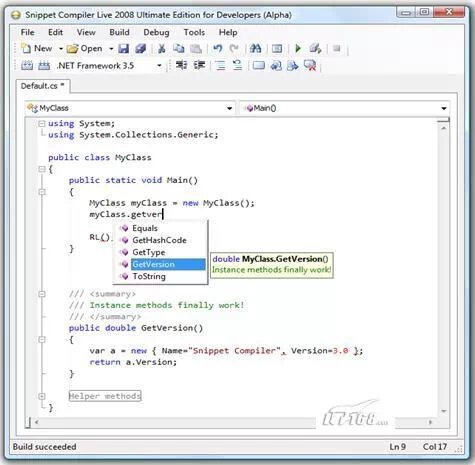Open the Edit menu
The height and width of the screenshot is (465, 475).
(55, 32)
